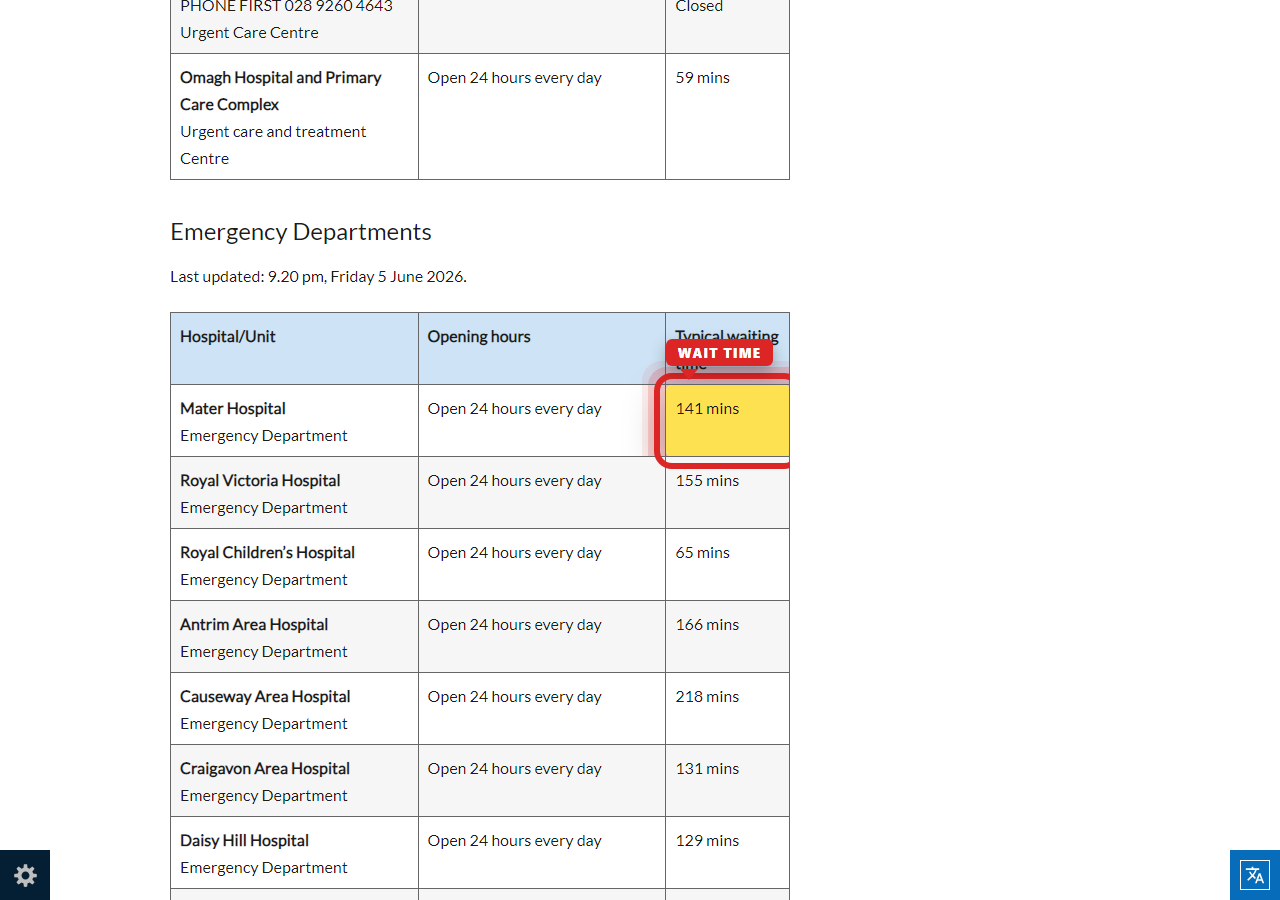Select the Emergency Departments heading
The height and width of the screenshot is (900, 1280).
(301, 232)
